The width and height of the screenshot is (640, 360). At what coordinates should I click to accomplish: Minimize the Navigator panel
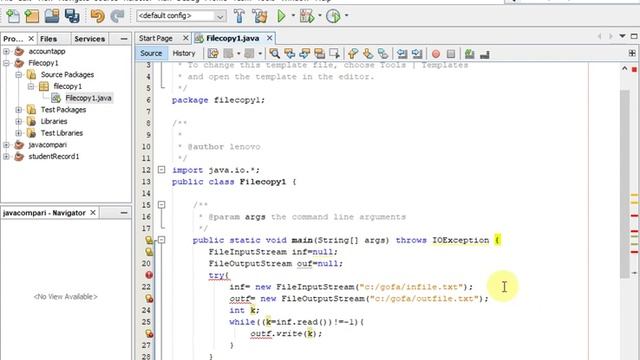124,213
